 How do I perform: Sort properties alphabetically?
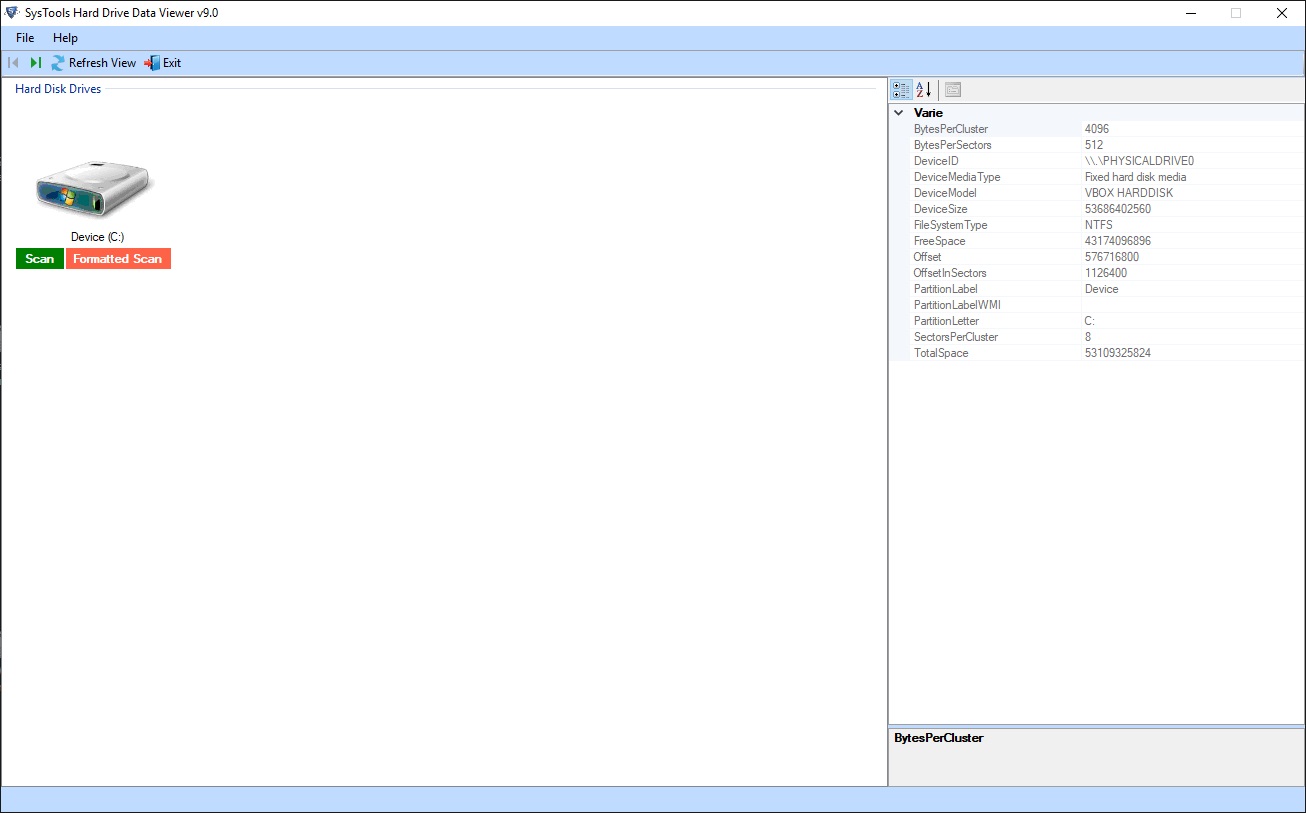coord(923,90)
